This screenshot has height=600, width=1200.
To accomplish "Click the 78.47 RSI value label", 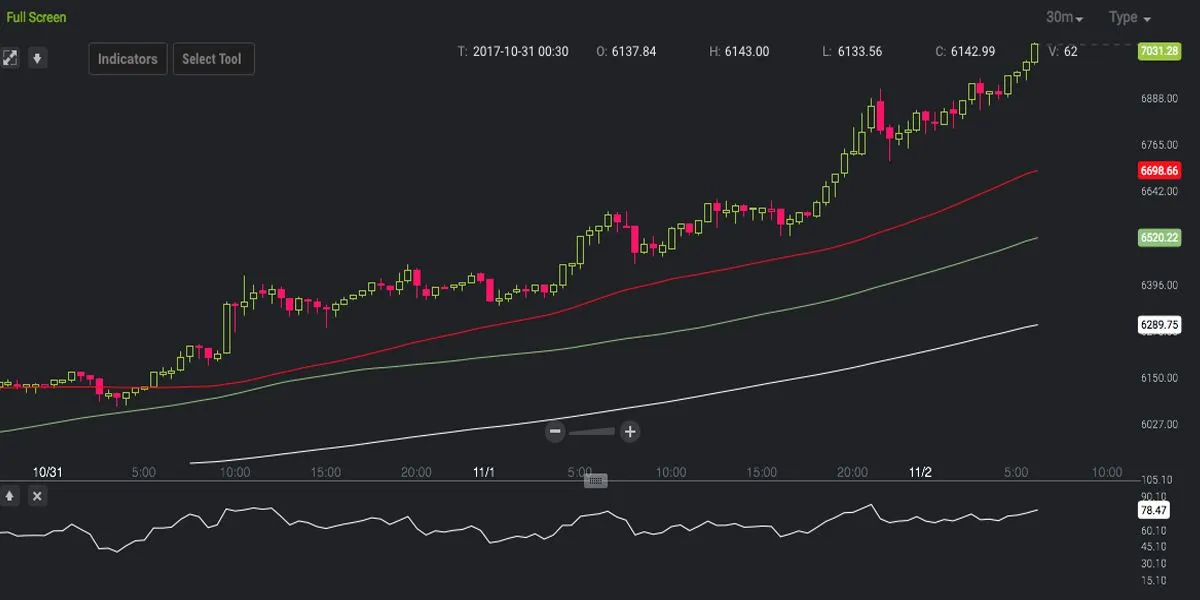I will tap(1154, 510).
